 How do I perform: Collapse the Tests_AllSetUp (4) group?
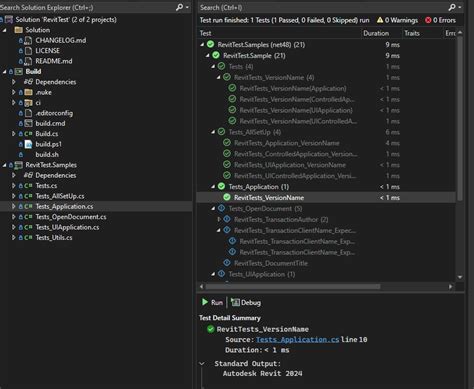[213, 132]
